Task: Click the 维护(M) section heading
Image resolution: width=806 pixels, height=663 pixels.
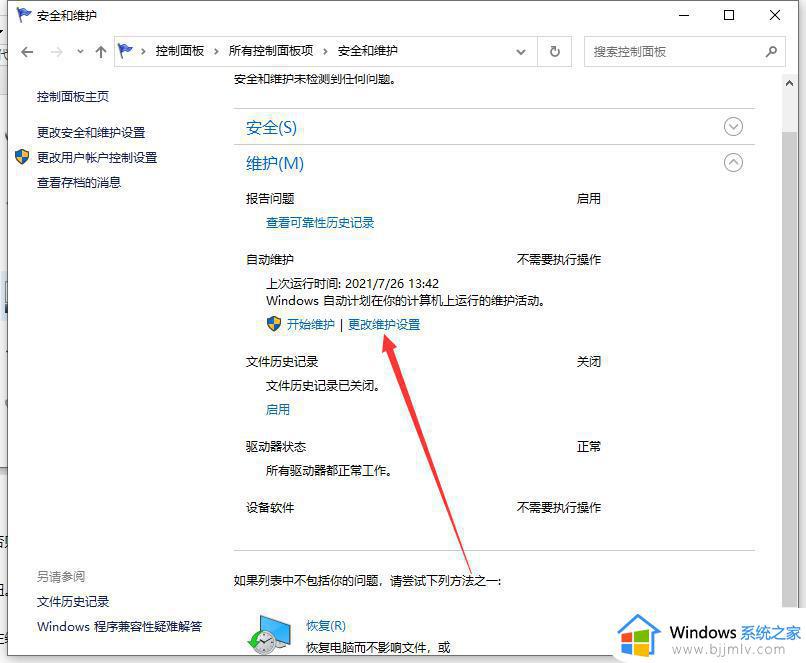Action: pyautogui.click(x=275, y=163)
